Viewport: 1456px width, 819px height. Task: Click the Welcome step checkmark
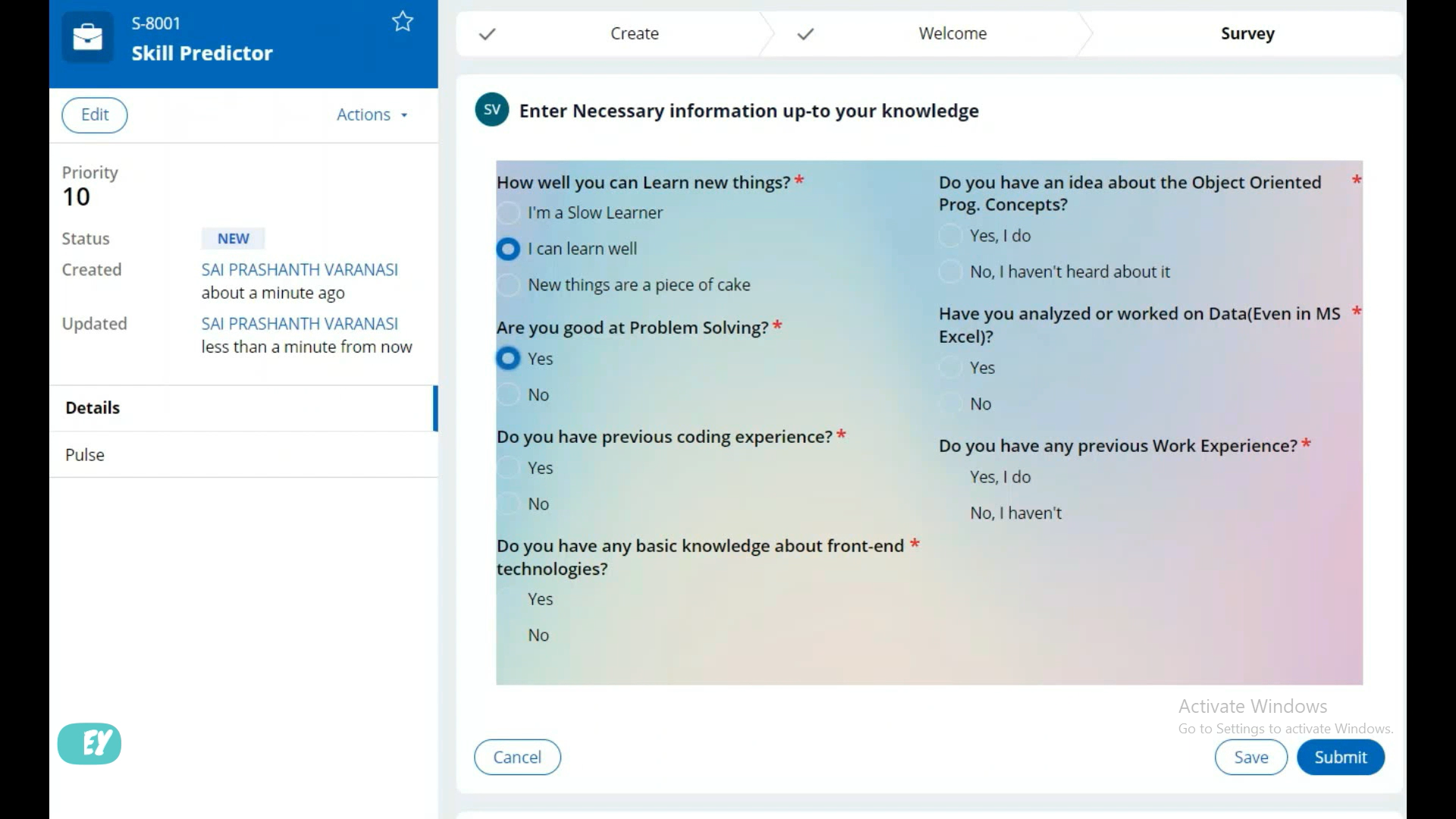tap(805, 34)
